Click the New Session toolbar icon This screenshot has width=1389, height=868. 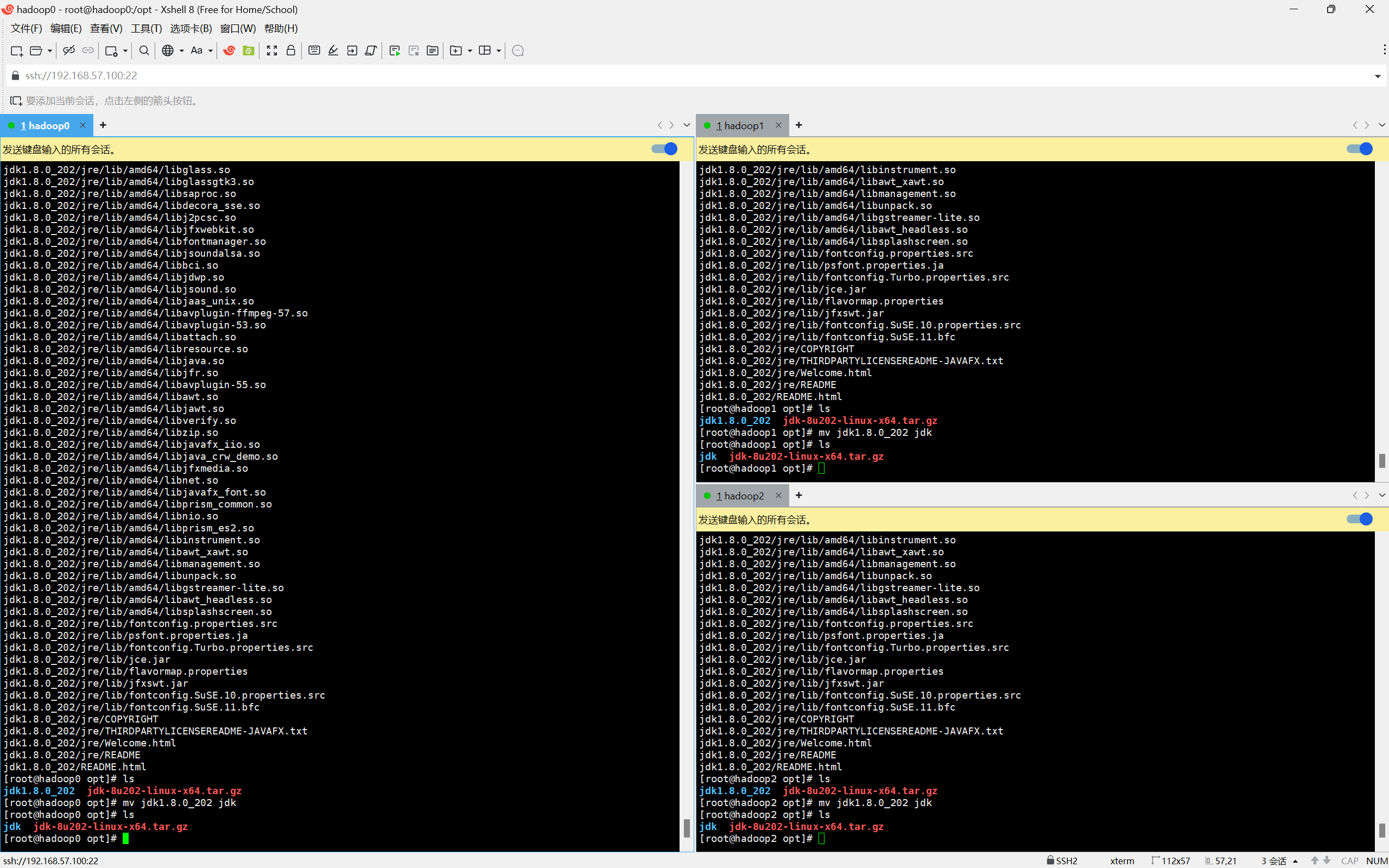coord(17,50)
